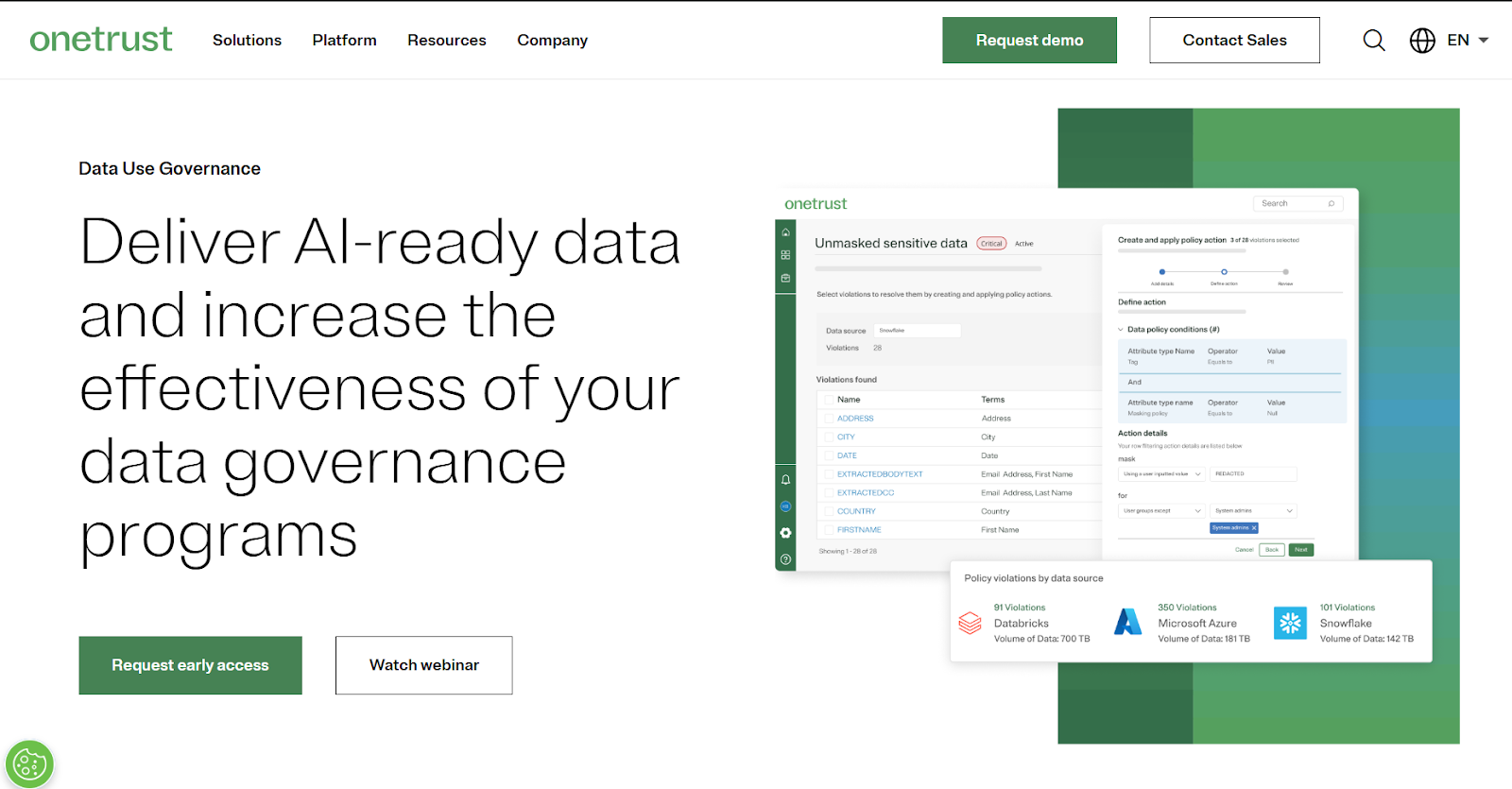The image size is (1512, 789).
Task: Click the mockup Search input field
Action: (x=1297, y=203)
